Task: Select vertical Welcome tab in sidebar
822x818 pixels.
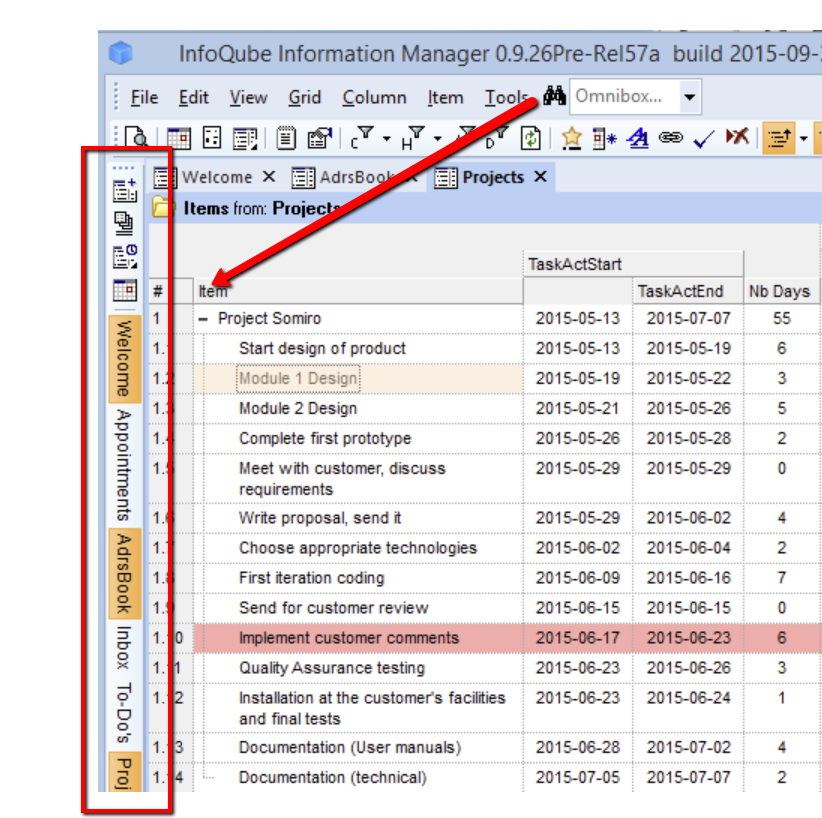Action: click(124, 359)
